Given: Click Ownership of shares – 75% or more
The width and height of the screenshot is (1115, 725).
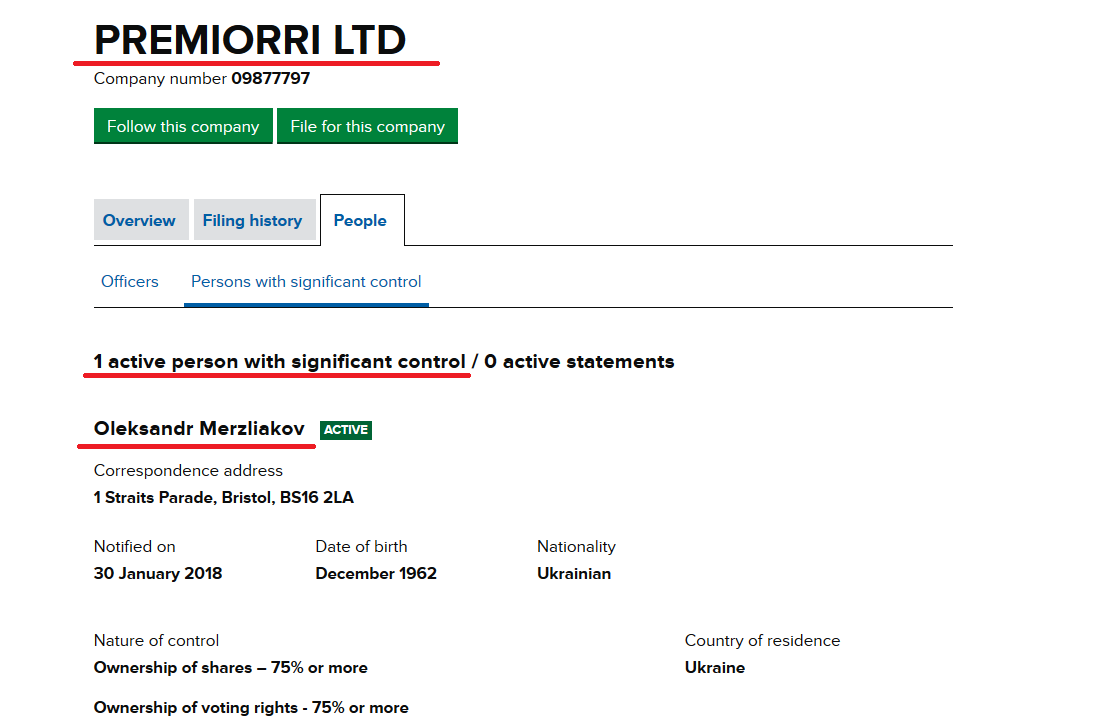Looking at the screenshot, I should [230, 667].
